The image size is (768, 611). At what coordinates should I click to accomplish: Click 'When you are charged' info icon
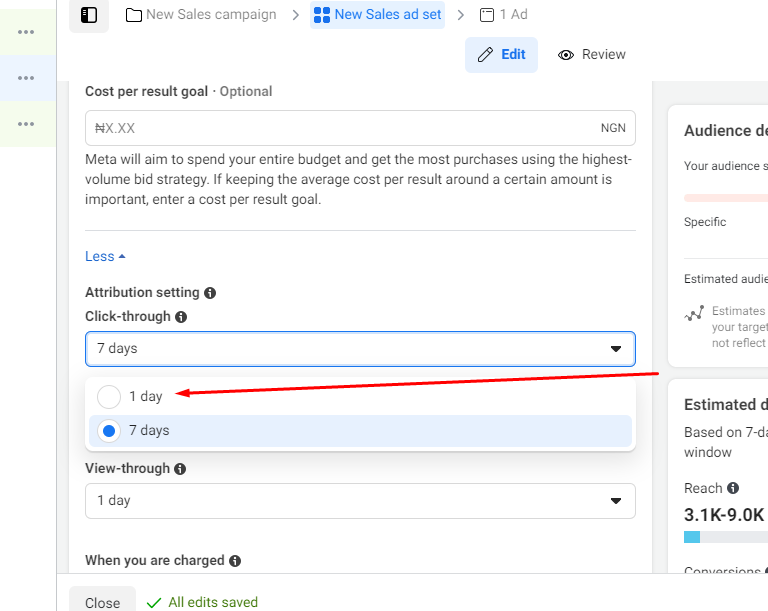click(x=235, y=561)
